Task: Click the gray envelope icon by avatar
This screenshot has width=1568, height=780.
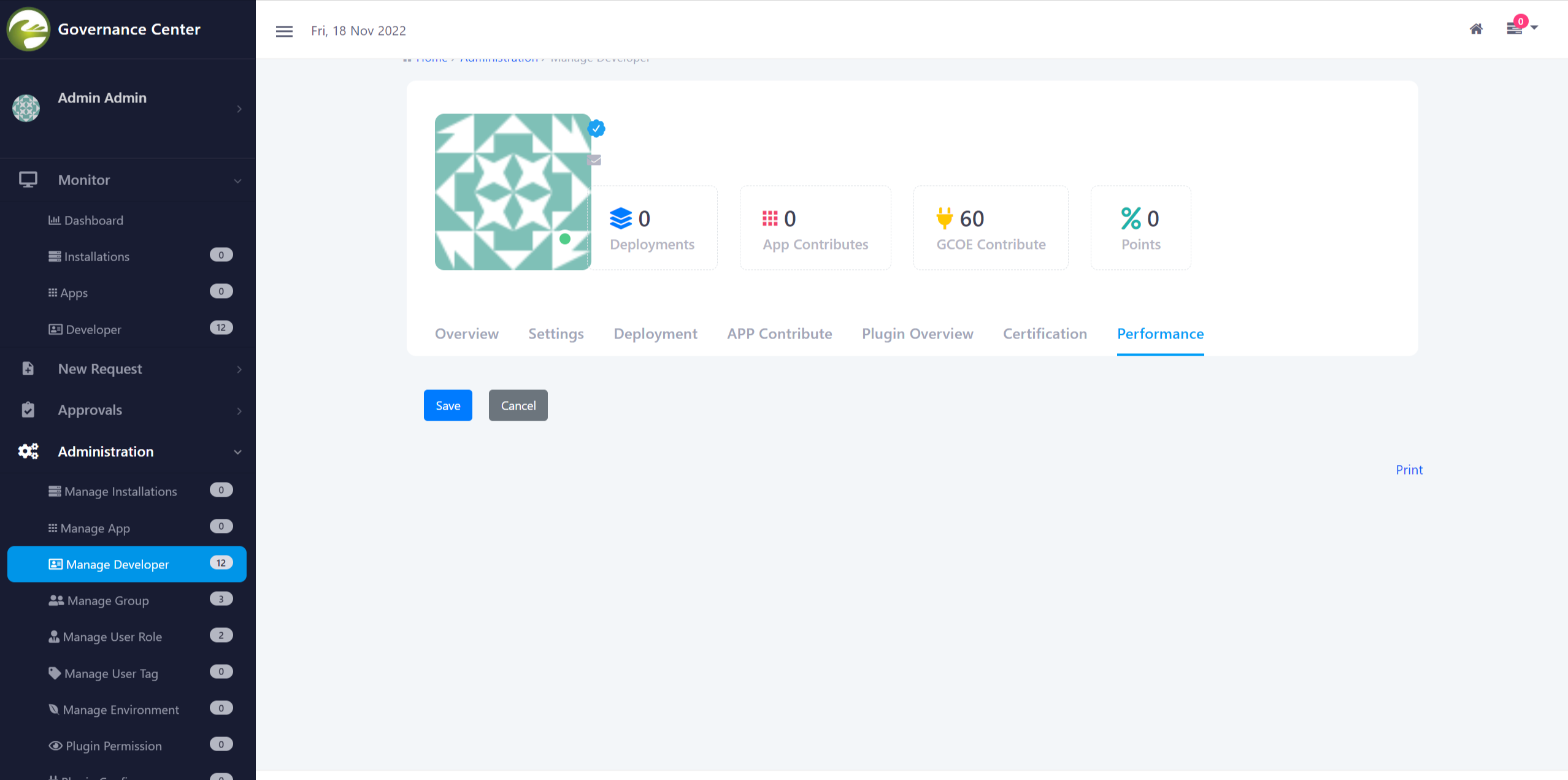Action: pyautogui.click(x=594, y=160)
